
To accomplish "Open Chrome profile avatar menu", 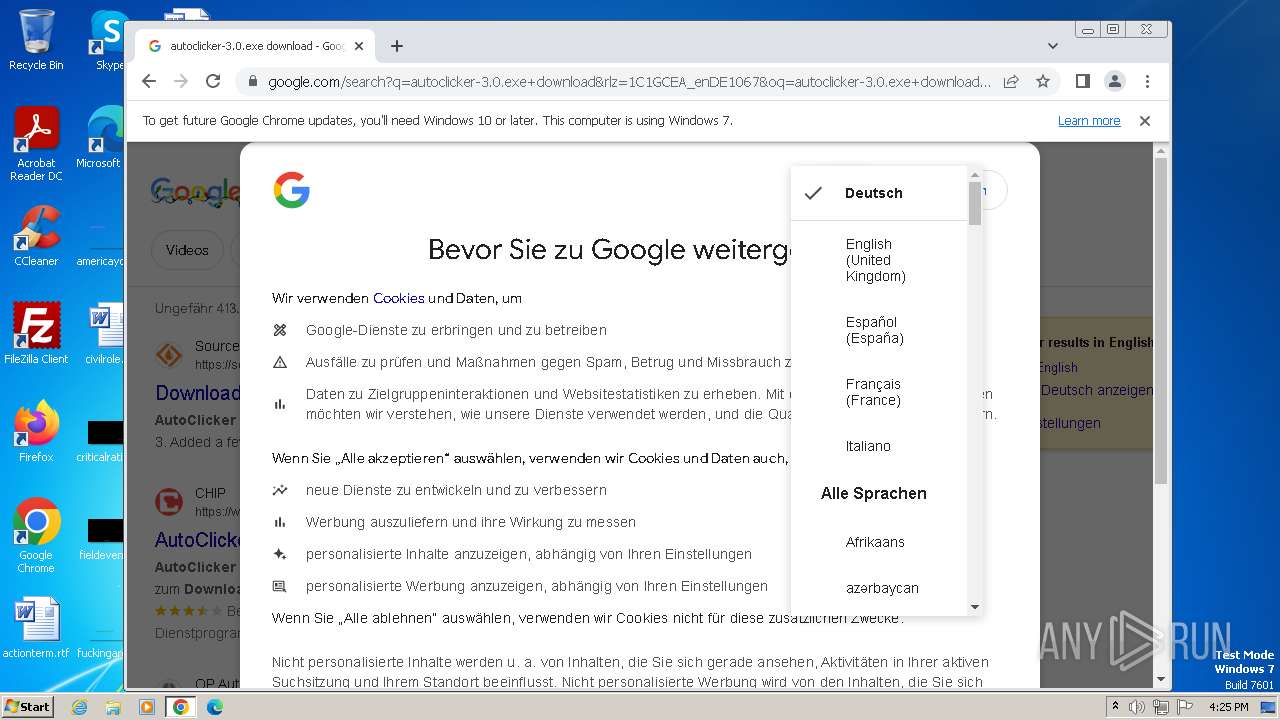I will pos(1114,81).
